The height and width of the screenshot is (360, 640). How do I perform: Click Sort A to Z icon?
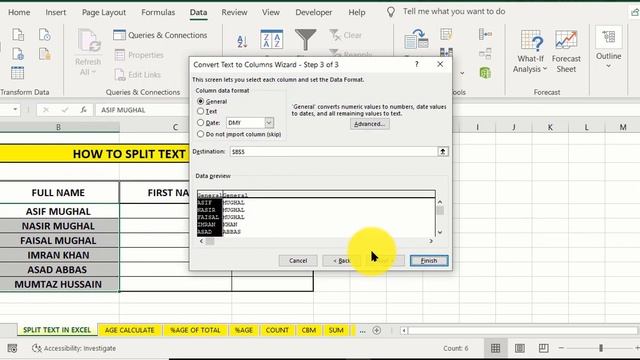point(242,41)
